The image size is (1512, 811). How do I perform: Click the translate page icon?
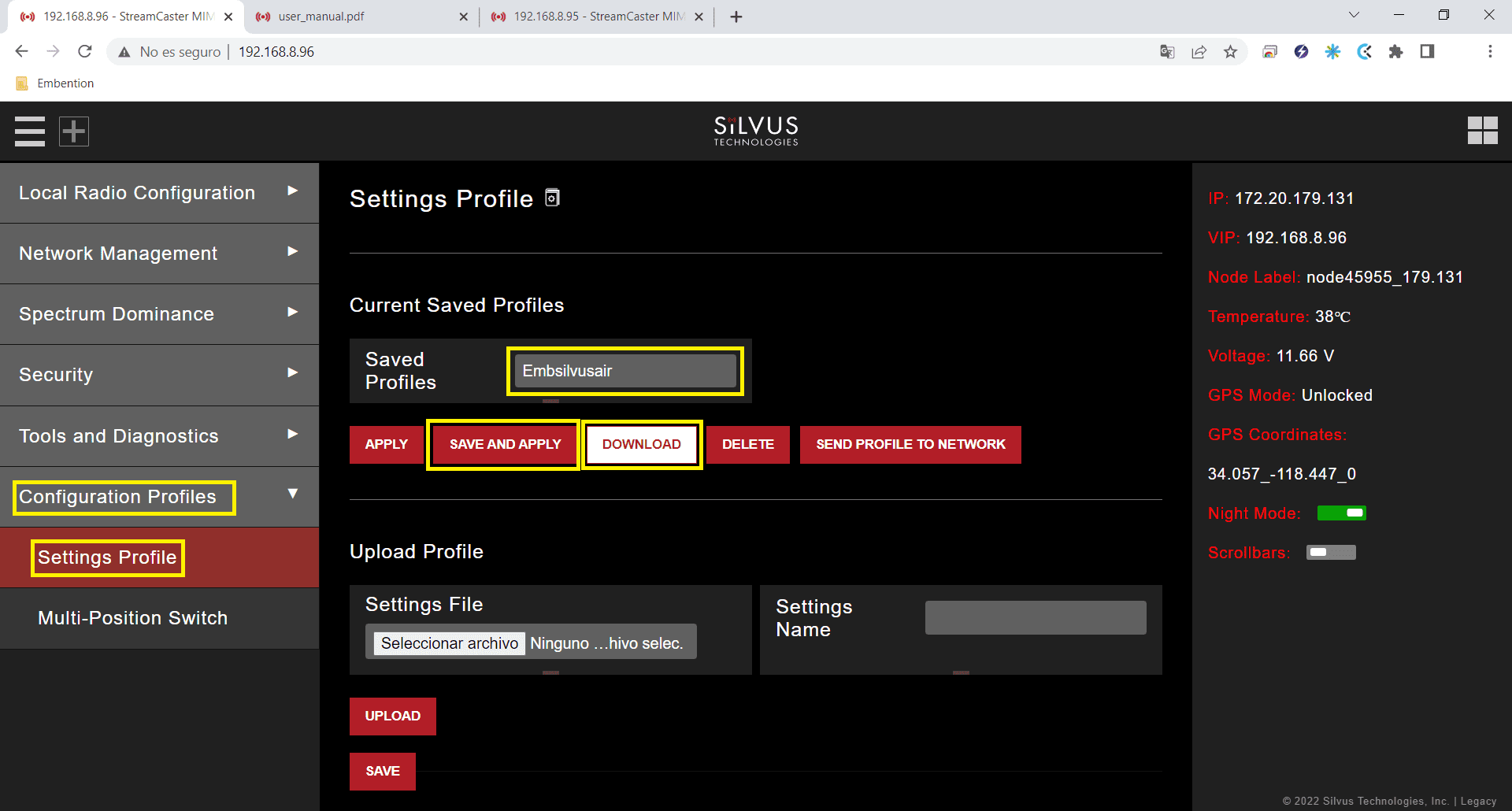click(x=1167, y=52)
